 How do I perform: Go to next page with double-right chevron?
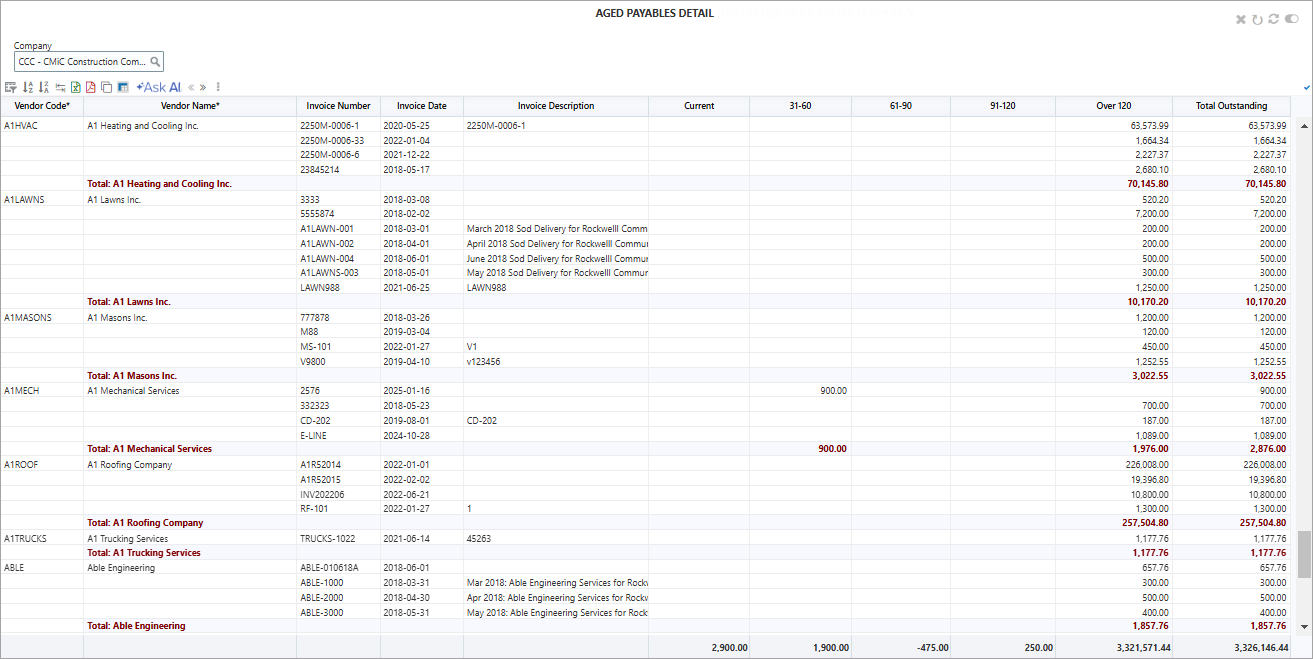[x=203, y=87]
